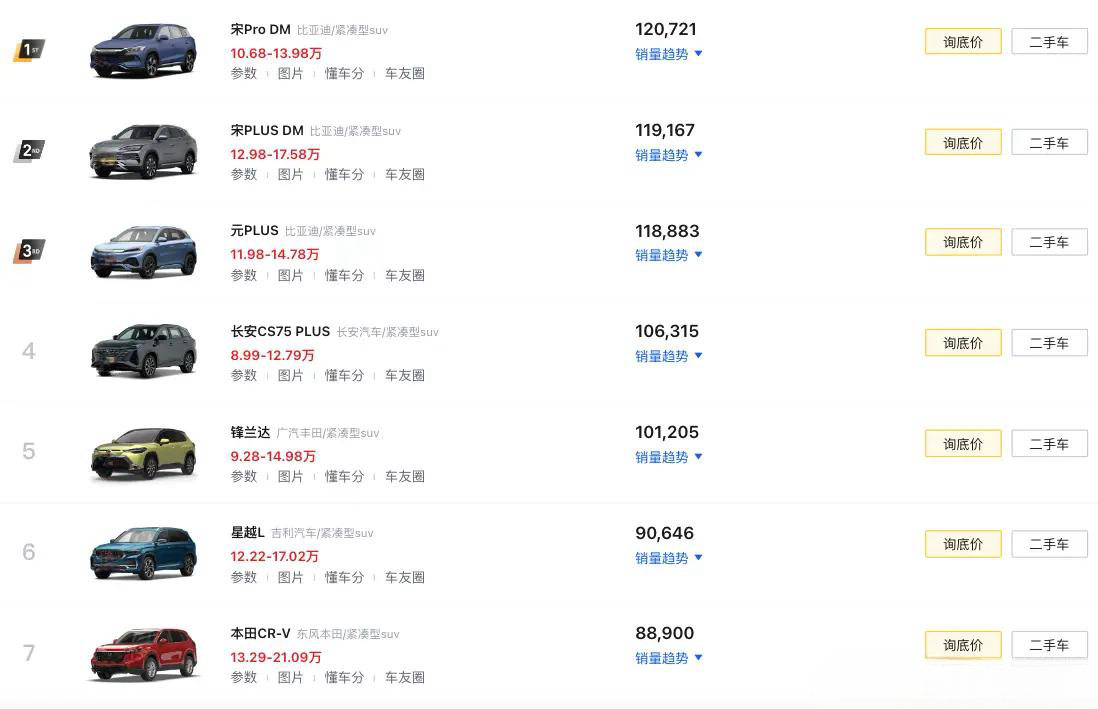Expand 销量趋势 for 宋Pro DM
This screenshot has width=1098, height=709.
click(x=668, y=54)
